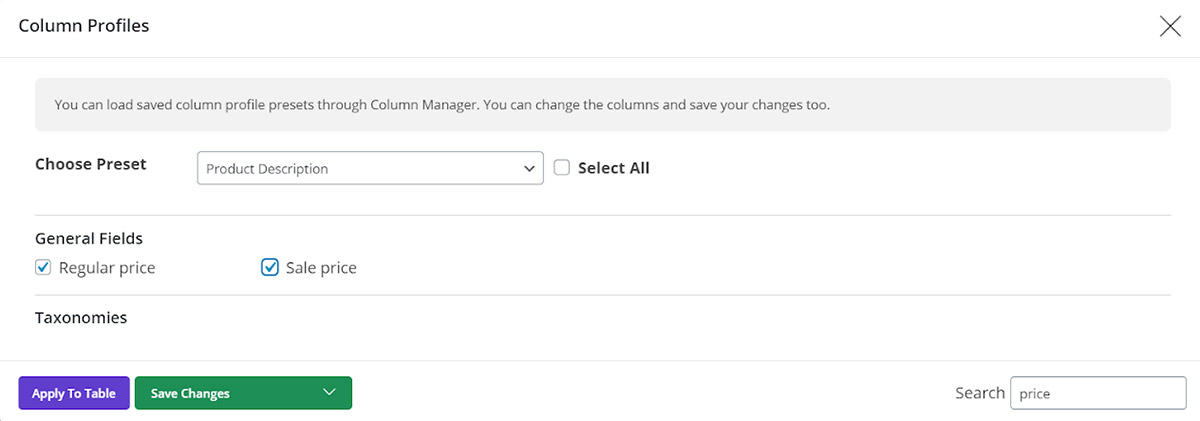The image size is (1200, 421).
Task: Close the Column Profiles dialog
Action: point(1170,27)
